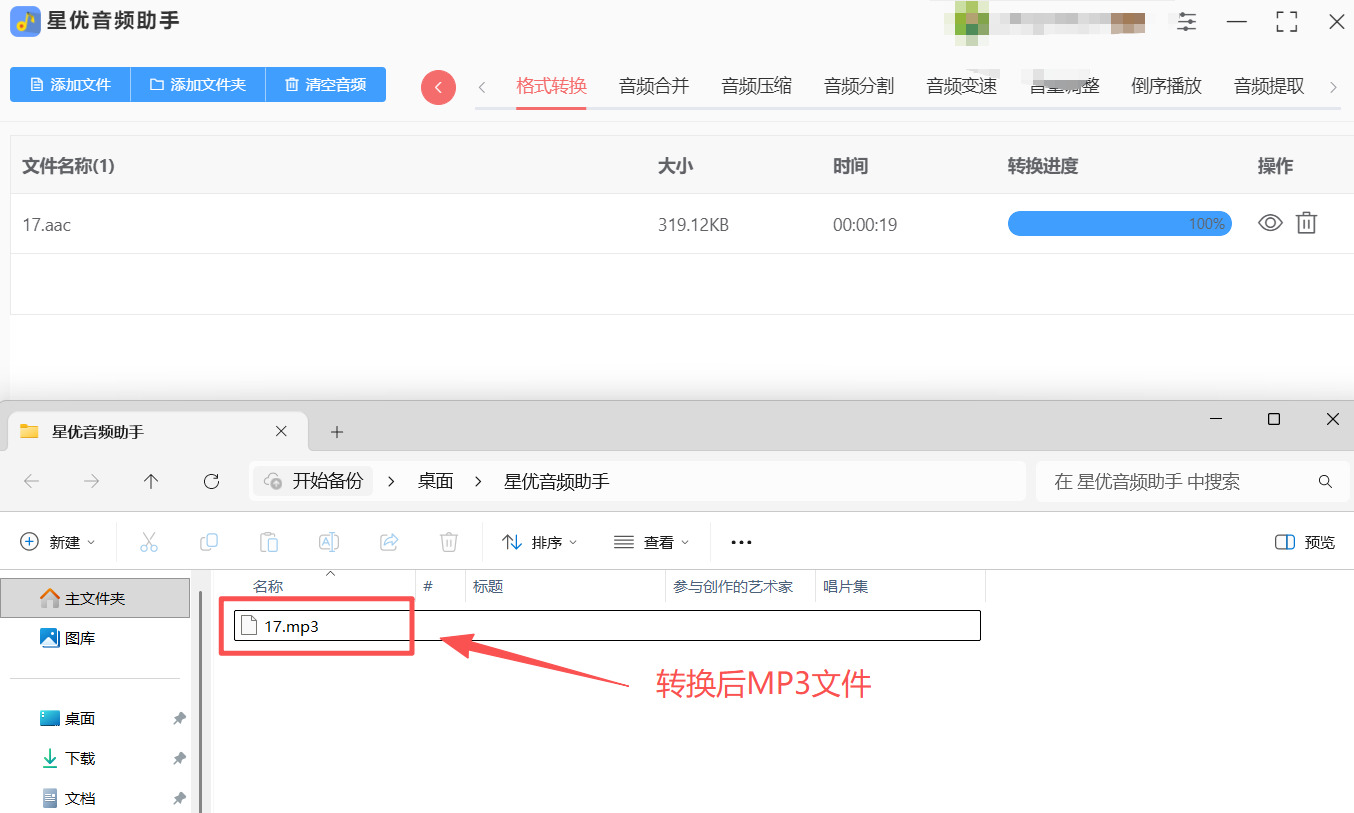Go back in Explorer navigation
The height and width of the screenshot is (813, 1354).
point(31,481)
